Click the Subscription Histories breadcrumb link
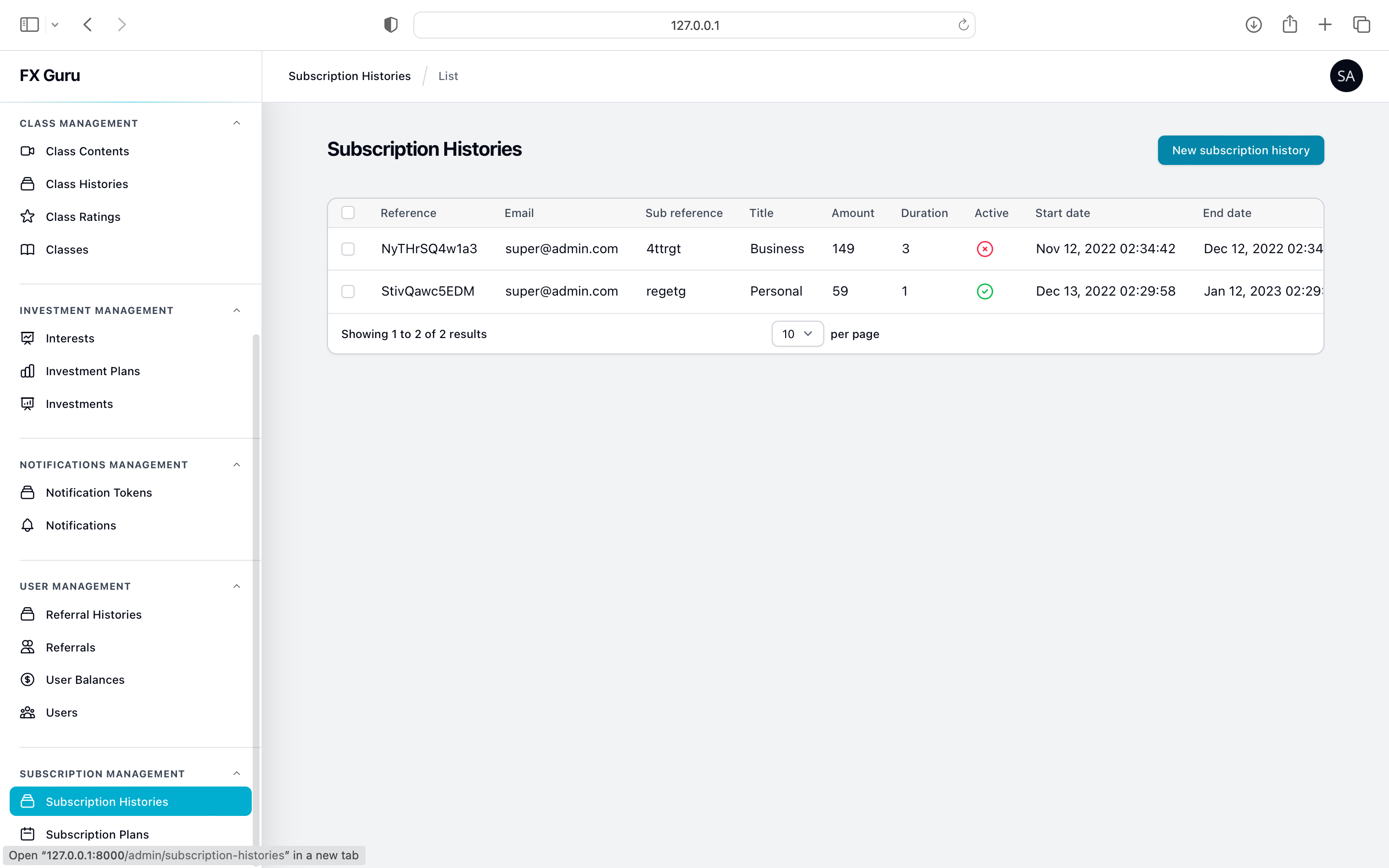The image size is (1389, 868). 350,76
